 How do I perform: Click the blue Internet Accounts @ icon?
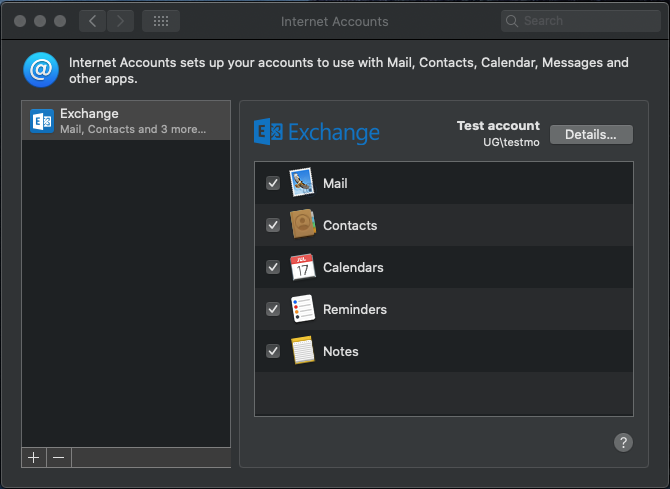point(41,71)
